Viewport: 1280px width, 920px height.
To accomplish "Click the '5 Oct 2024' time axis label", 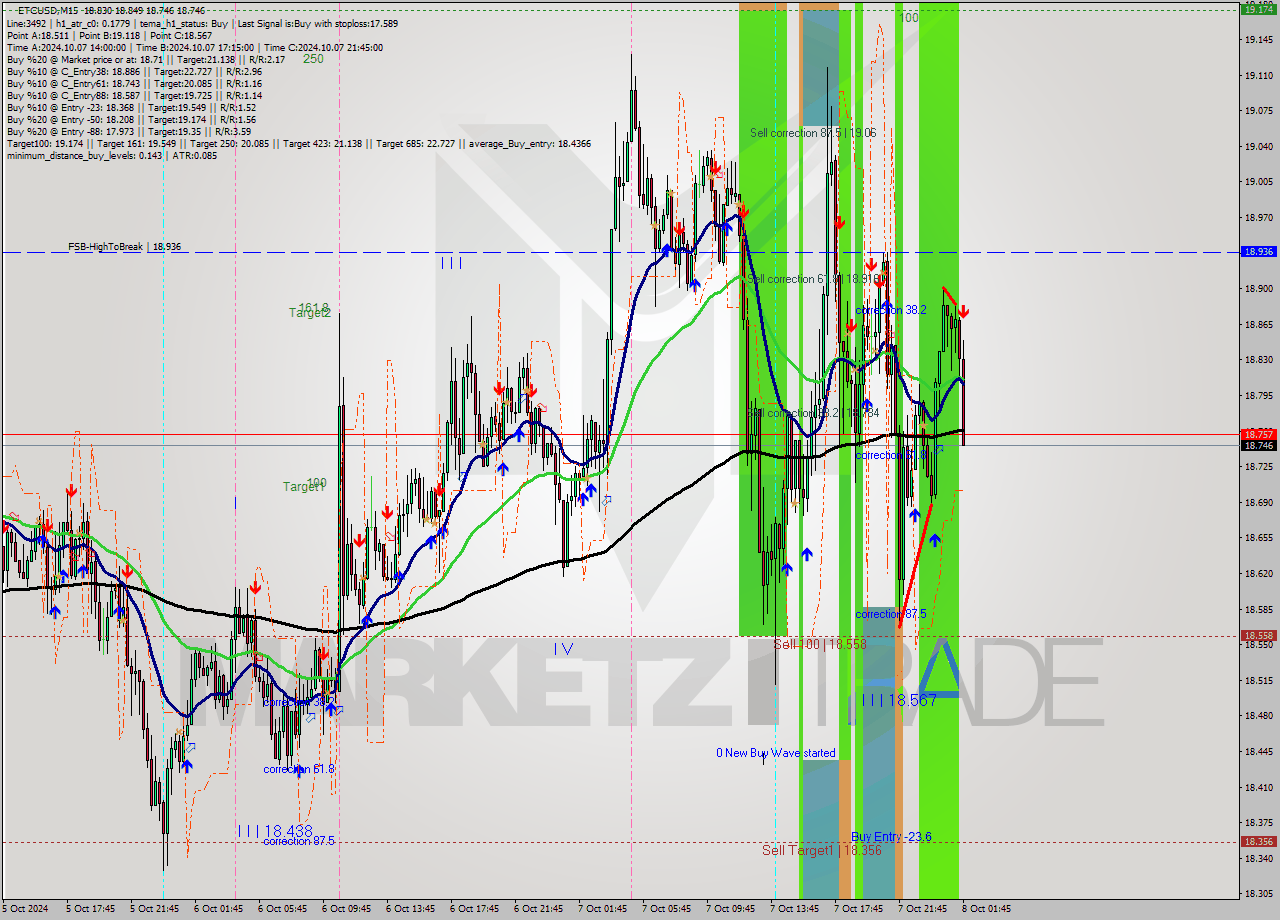I will click(24, 909).
